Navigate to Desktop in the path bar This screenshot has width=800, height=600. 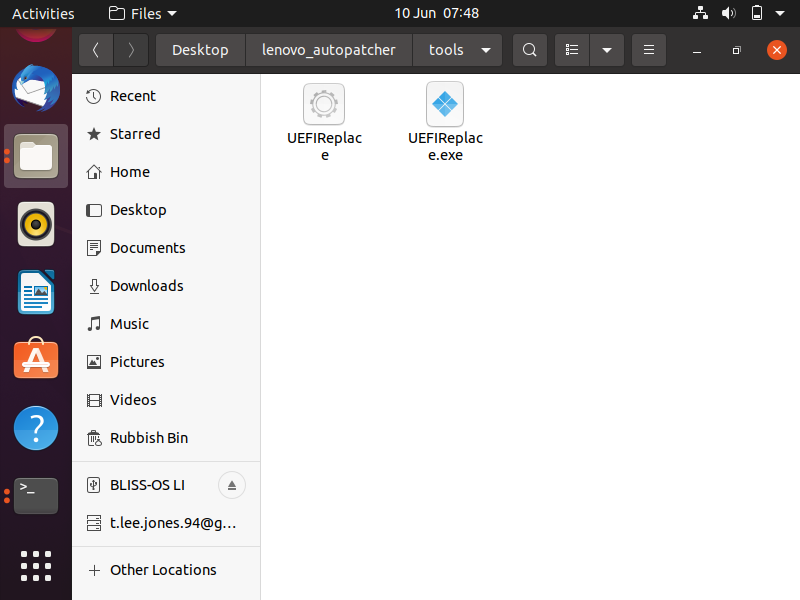(200, 50)
